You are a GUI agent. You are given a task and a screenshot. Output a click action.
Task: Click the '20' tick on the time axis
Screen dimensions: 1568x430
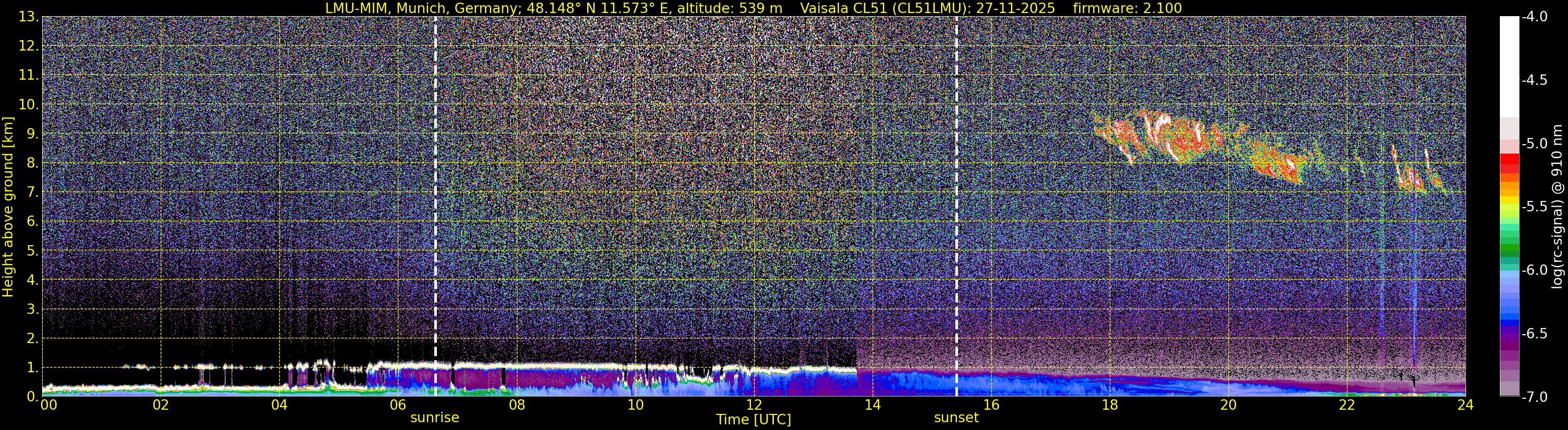1228,405
